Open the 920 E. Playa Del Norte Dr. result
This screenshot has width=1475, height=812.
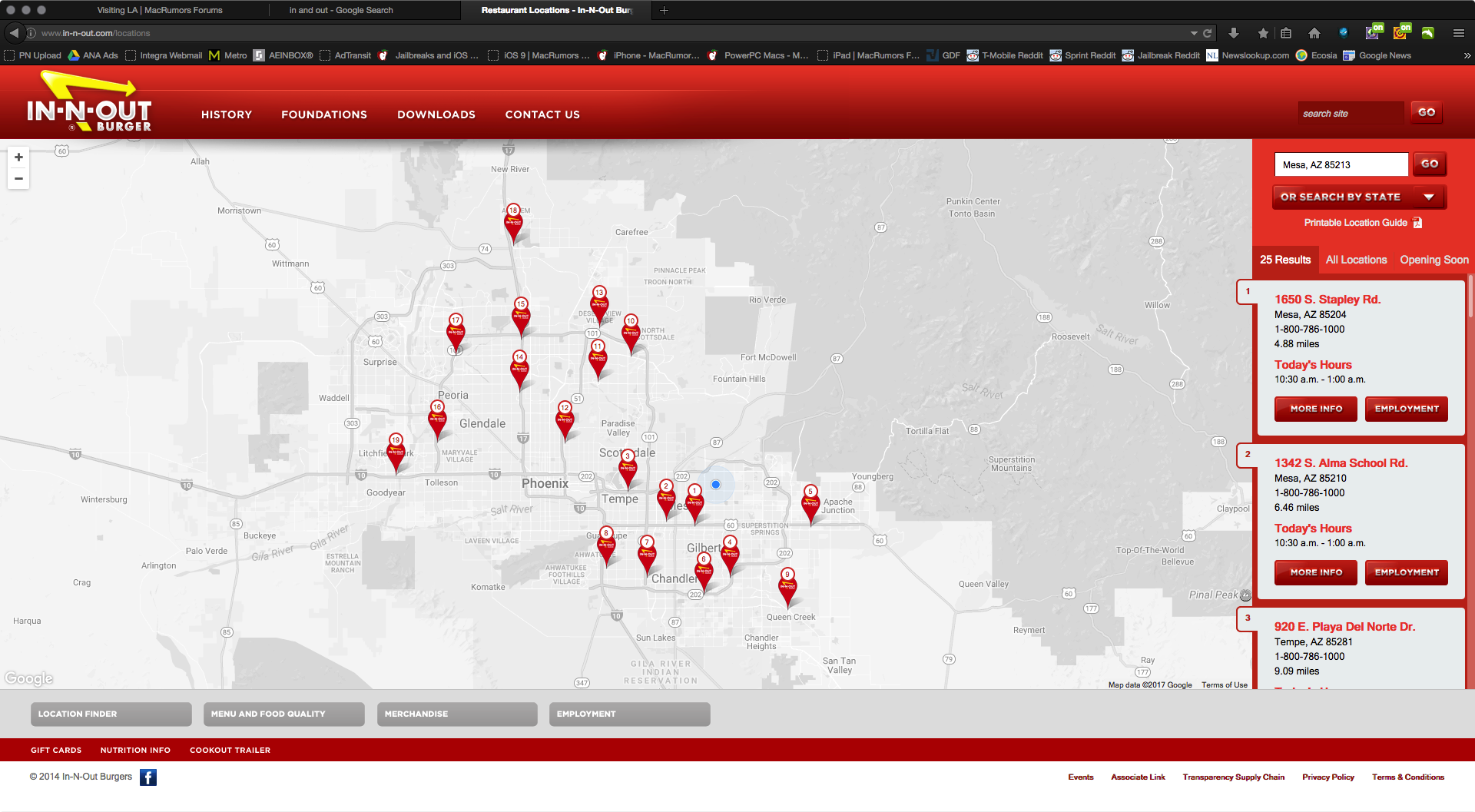tap(1344, 627)
